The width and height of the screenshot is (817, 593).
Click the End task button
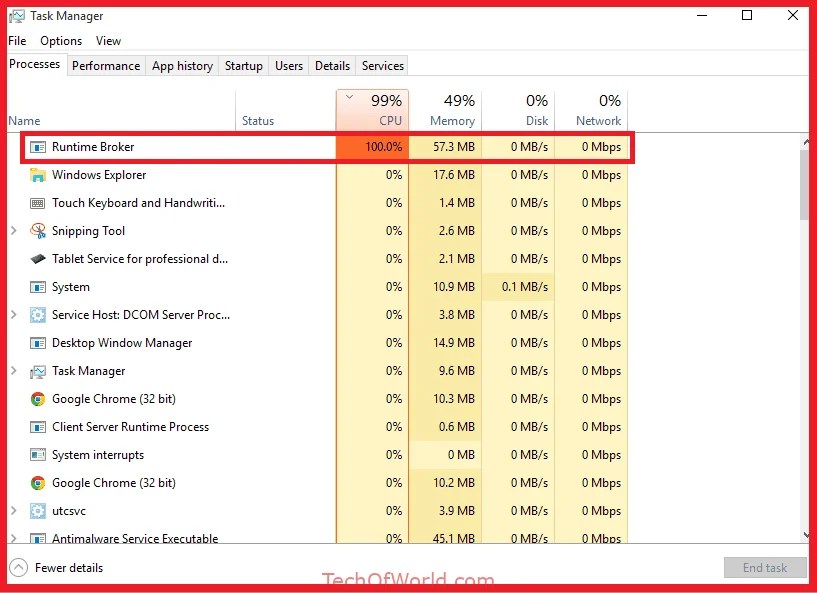point(764,567)
